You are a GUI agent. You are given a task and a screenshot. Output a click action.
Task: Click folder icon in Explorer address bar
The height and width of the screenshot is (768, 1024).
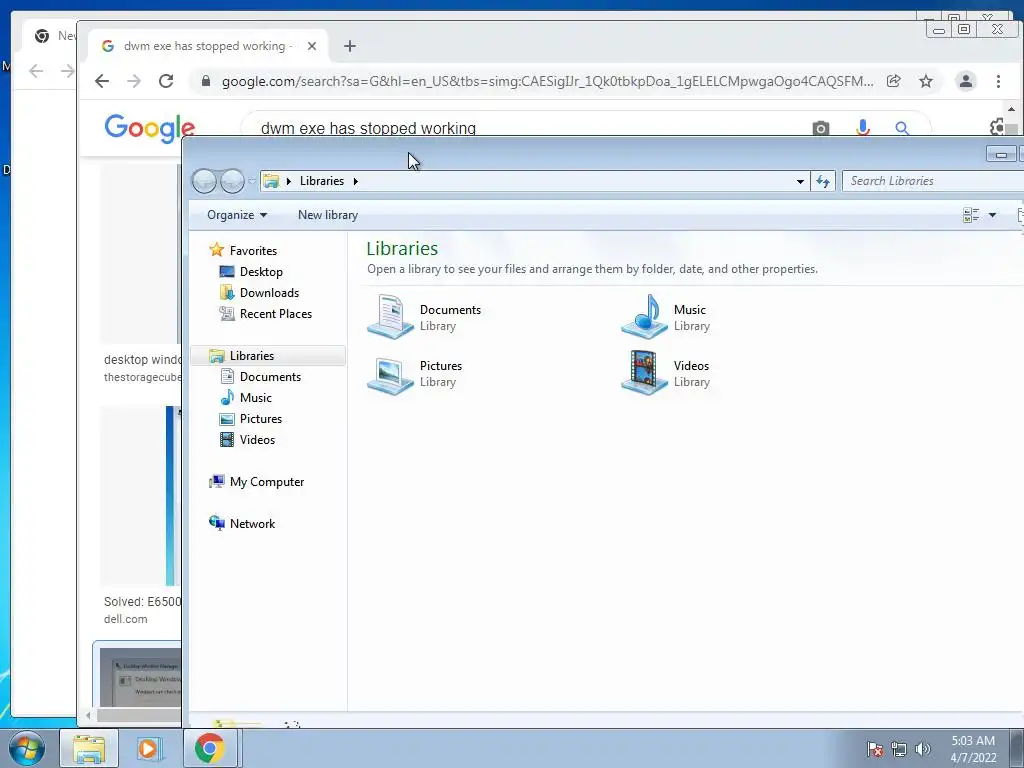(x=271, y=181)
